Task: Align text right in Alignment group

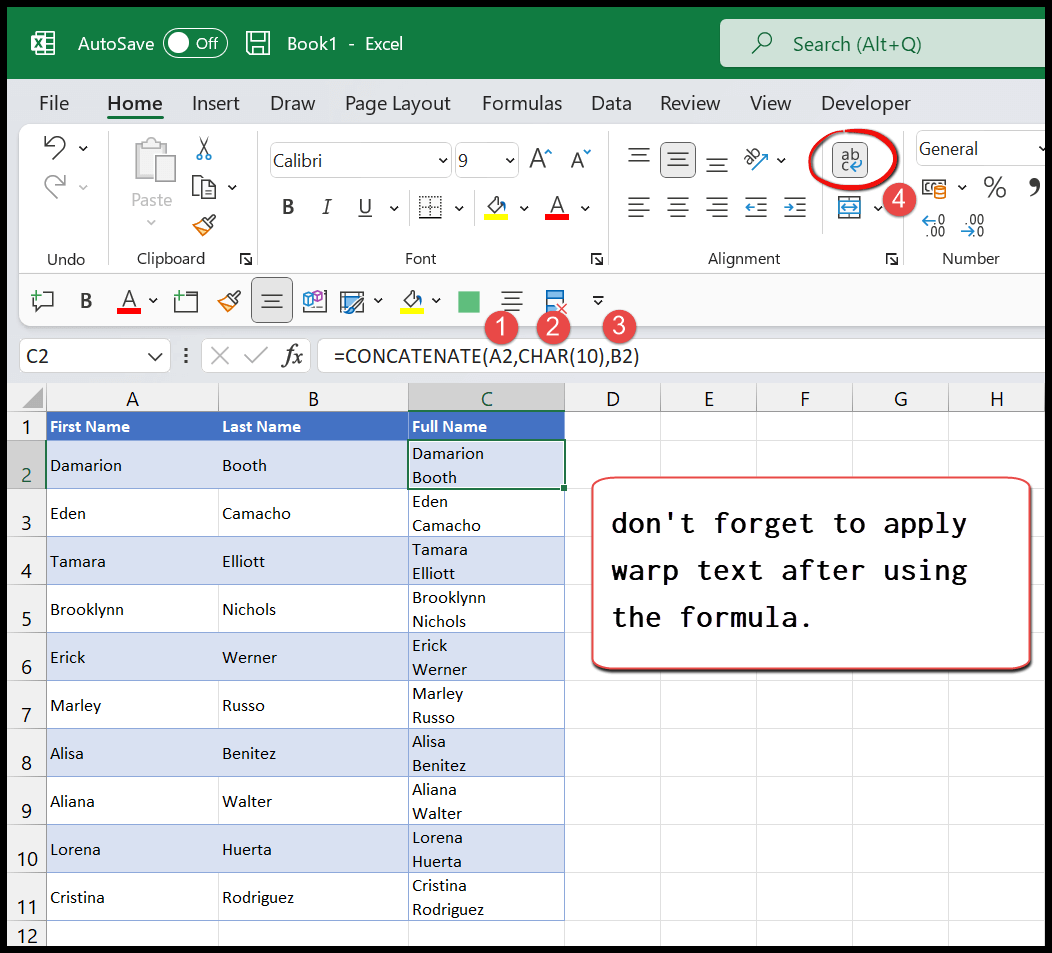Action: [717, 207]
